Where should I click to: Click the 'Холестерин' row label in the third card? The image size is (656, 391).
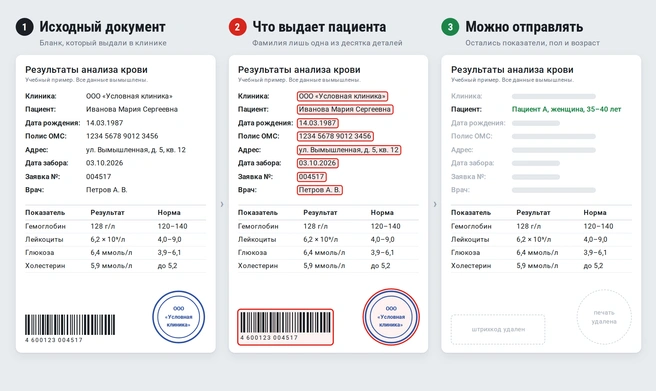click(x=471, y=266)
